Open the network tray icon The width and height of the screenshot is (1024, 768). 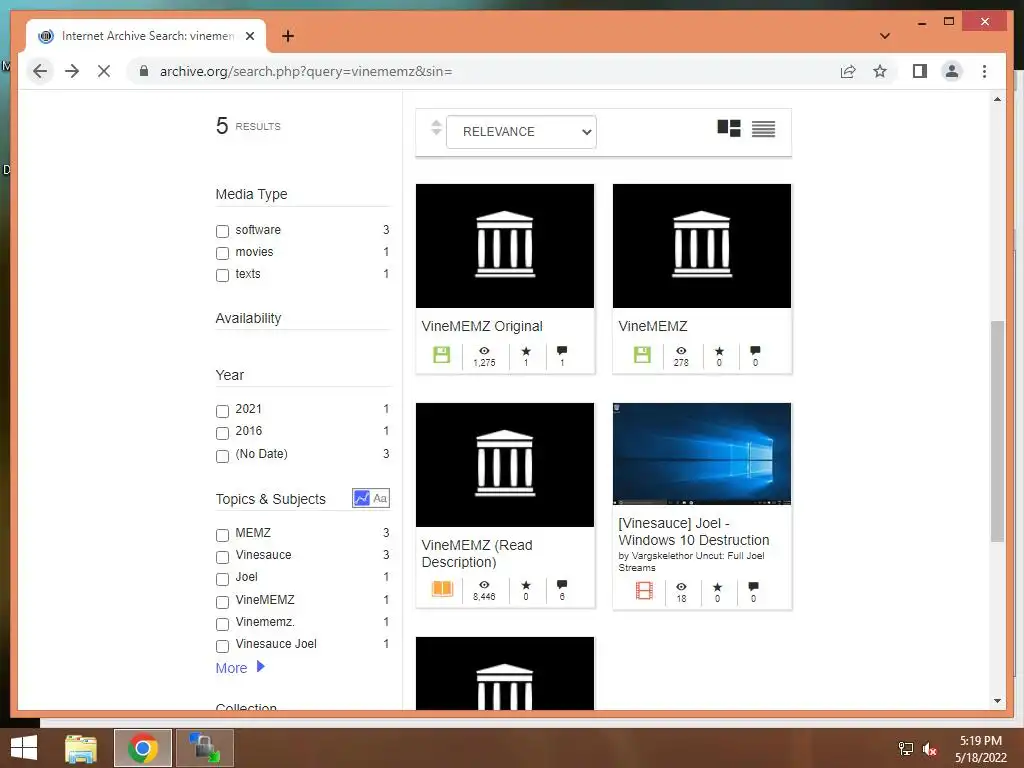(x=906, y=748)
